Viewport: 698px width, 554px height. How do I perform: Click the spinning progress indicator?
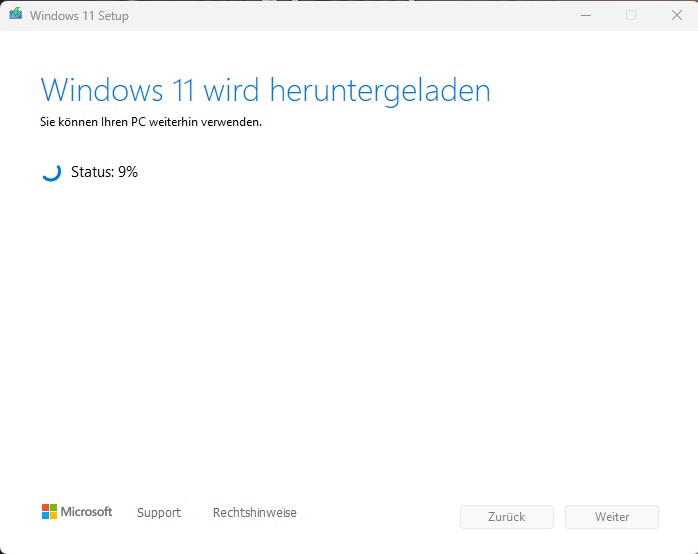51,172
